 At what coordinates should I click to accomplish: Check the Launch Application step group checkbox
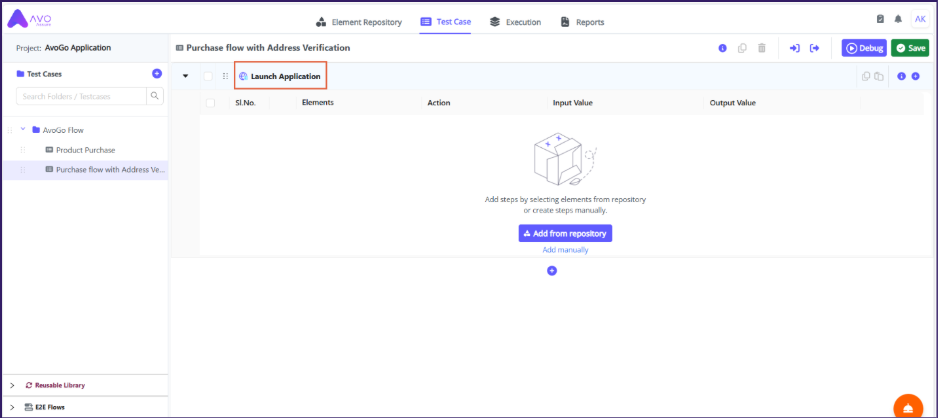click(x=208, y=76)
